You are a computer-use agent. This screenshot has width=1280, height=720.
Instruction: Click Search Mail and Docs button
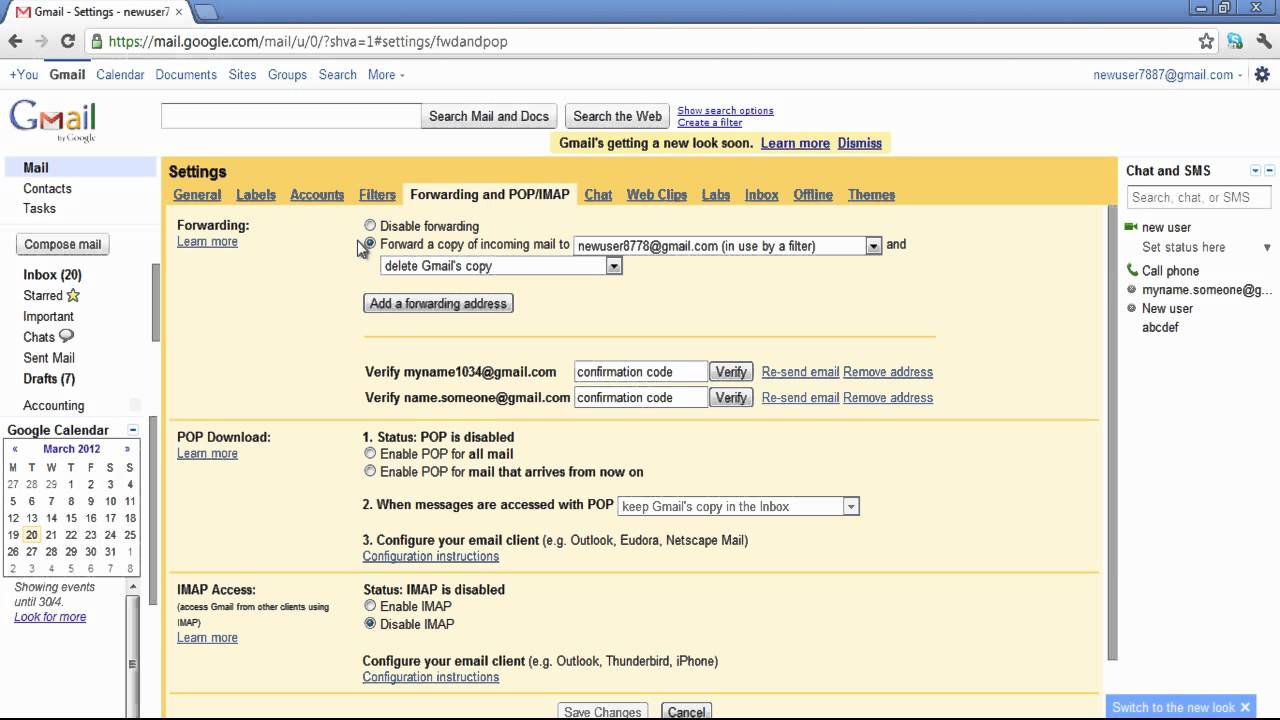tap(489, 116)
